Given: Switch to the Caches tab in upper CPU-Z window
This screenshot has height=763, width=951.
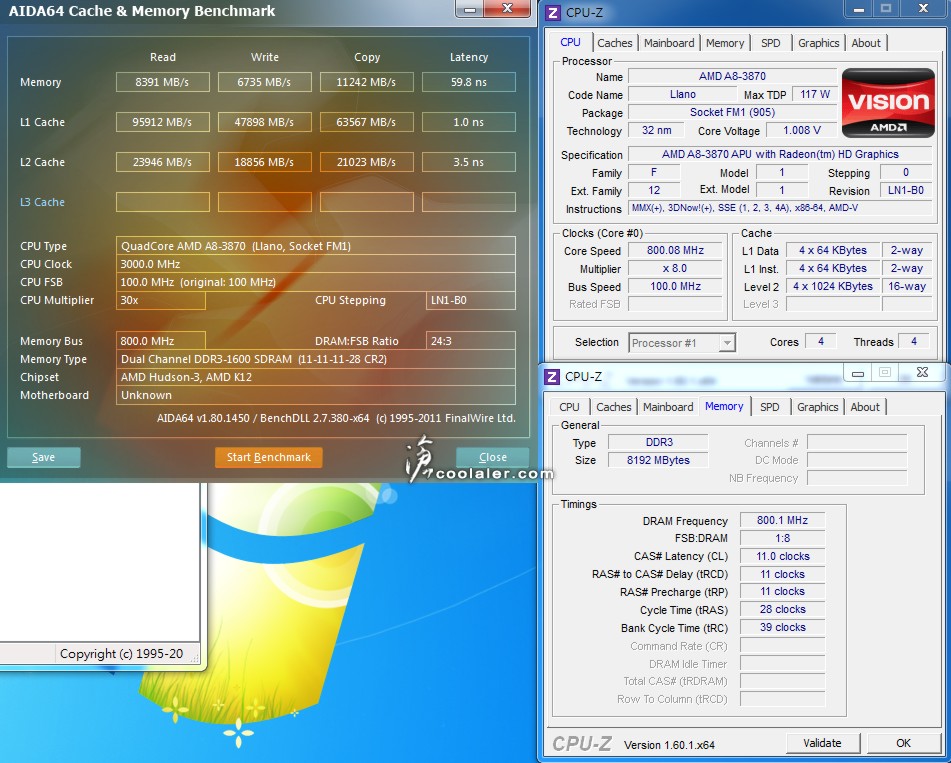Looking at the screenshot, I should click(x=614, y=43).
